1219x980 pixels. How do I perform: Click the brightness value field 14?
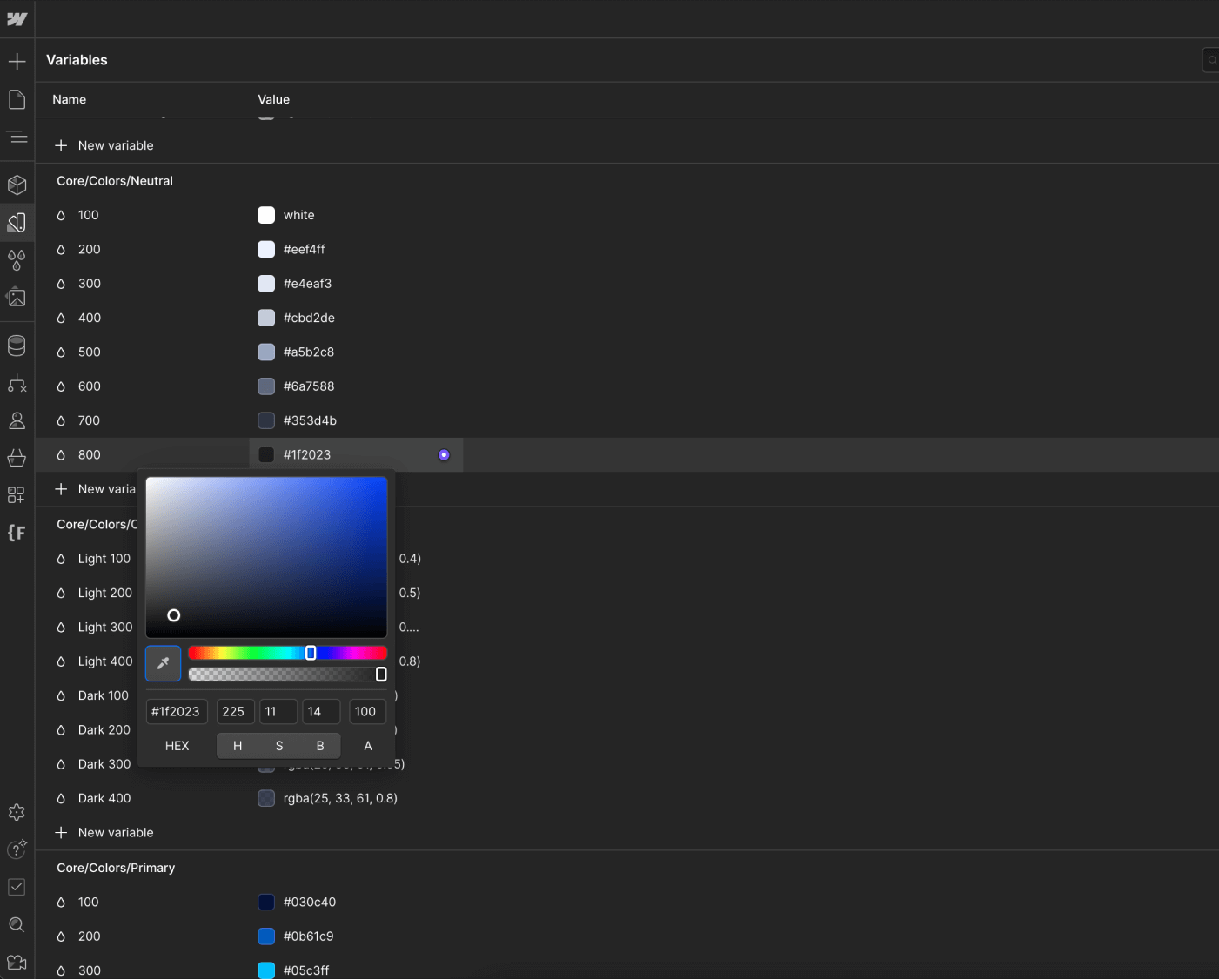[321, 712]
